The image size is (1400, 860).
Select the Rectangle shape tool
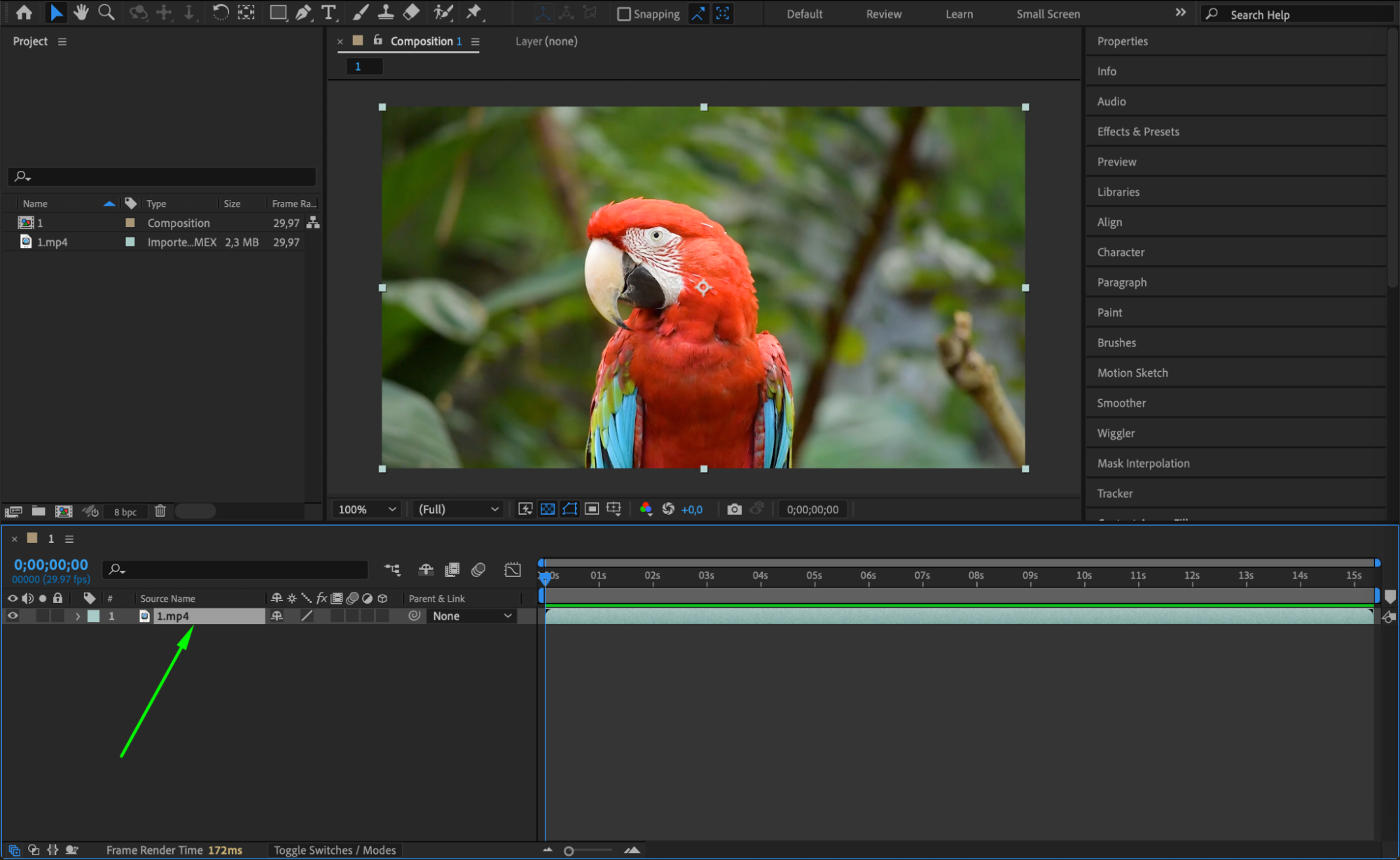(278, 12)
